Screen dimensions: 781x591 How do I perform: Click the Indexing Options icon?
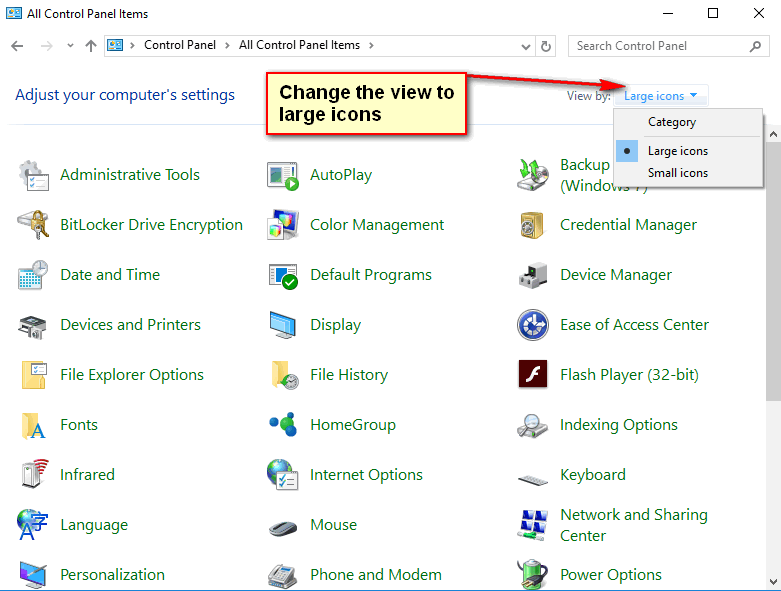tap(532, 426)
